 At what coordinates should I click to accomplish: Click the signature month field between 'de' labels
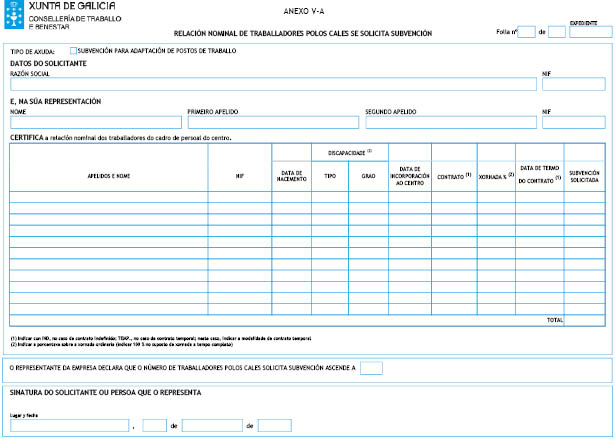click(x=211, y=426)
